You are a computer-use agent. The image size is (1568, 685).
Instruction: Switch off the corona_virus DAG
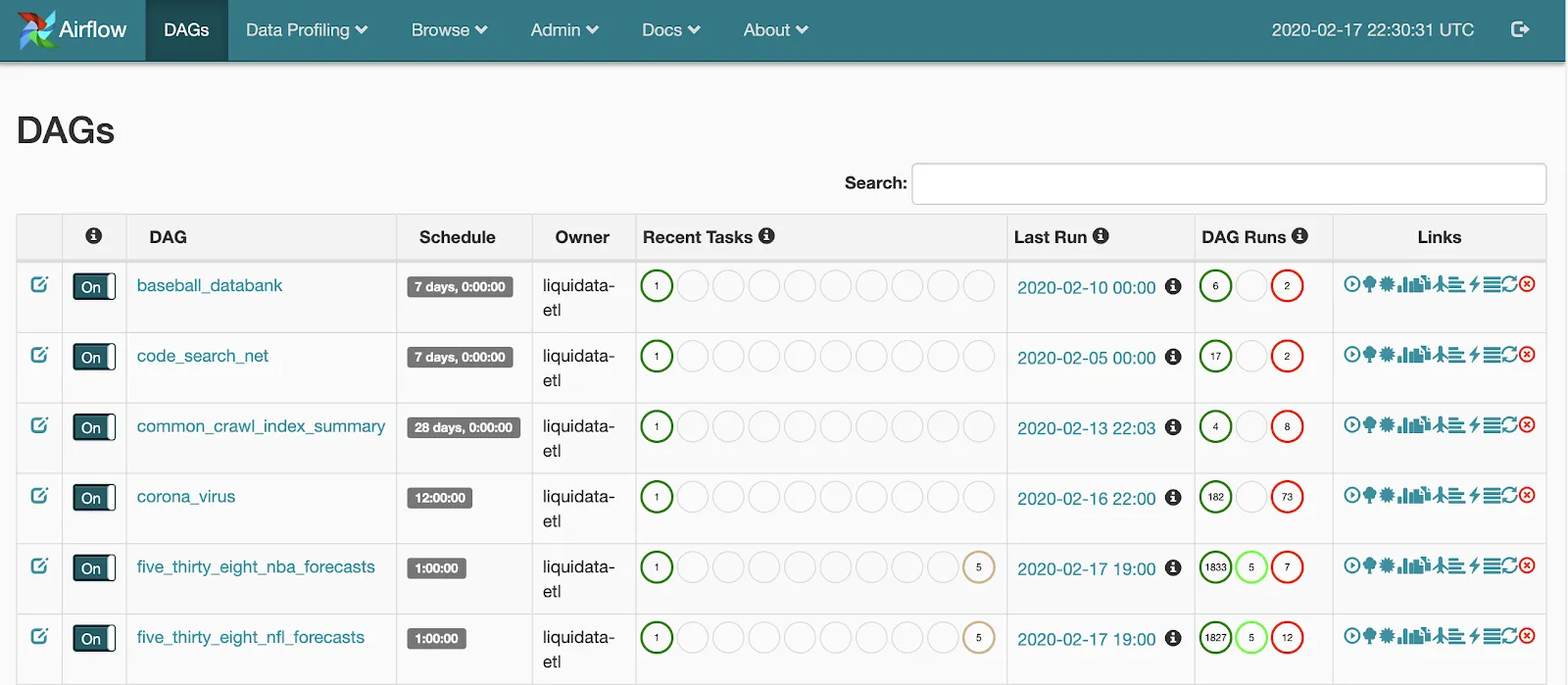(x=94, y=498)
